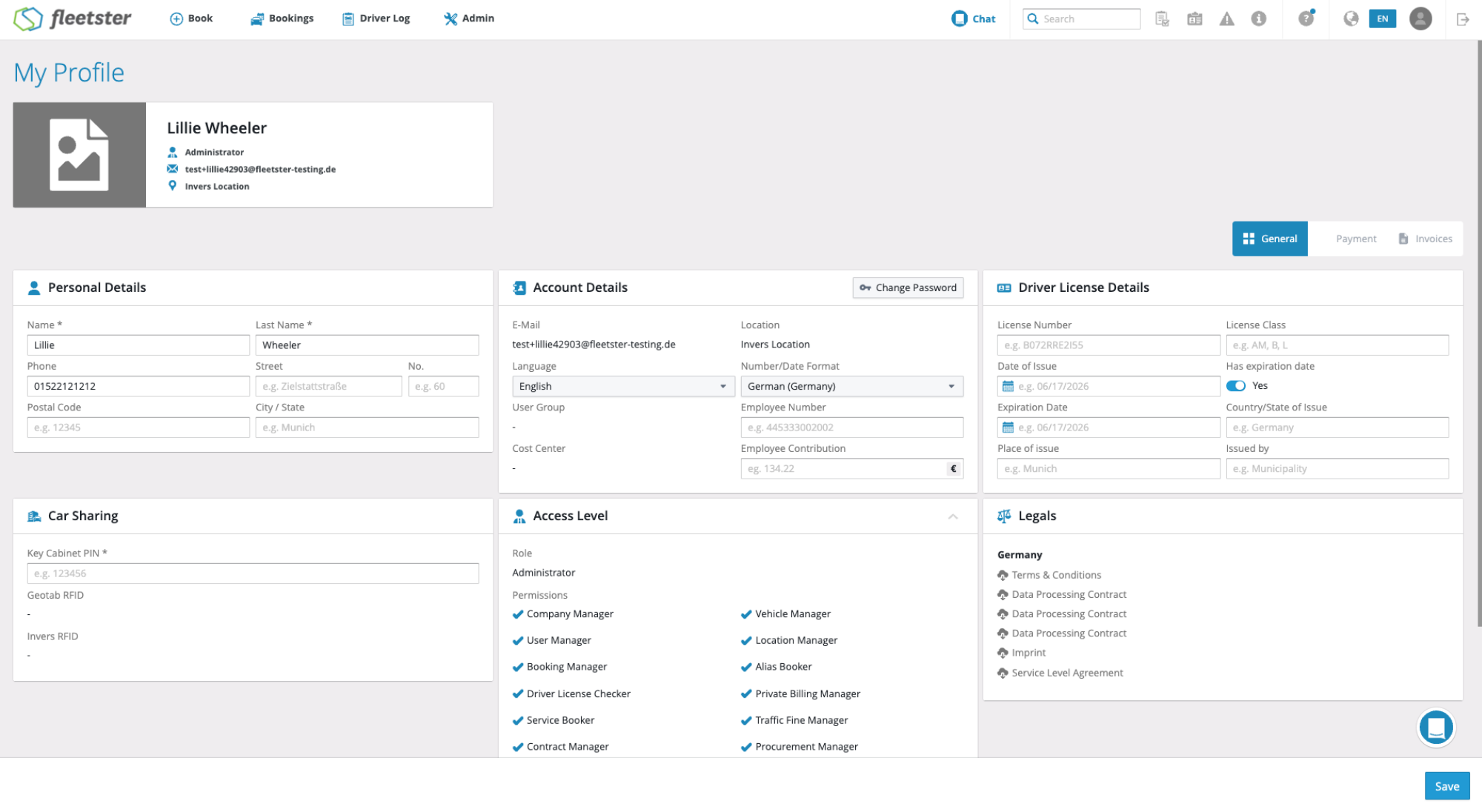Viewport: 1482px width, 812px height.
Task: Download the Service Level Agreement
Action: click(x=1060, y=673)
